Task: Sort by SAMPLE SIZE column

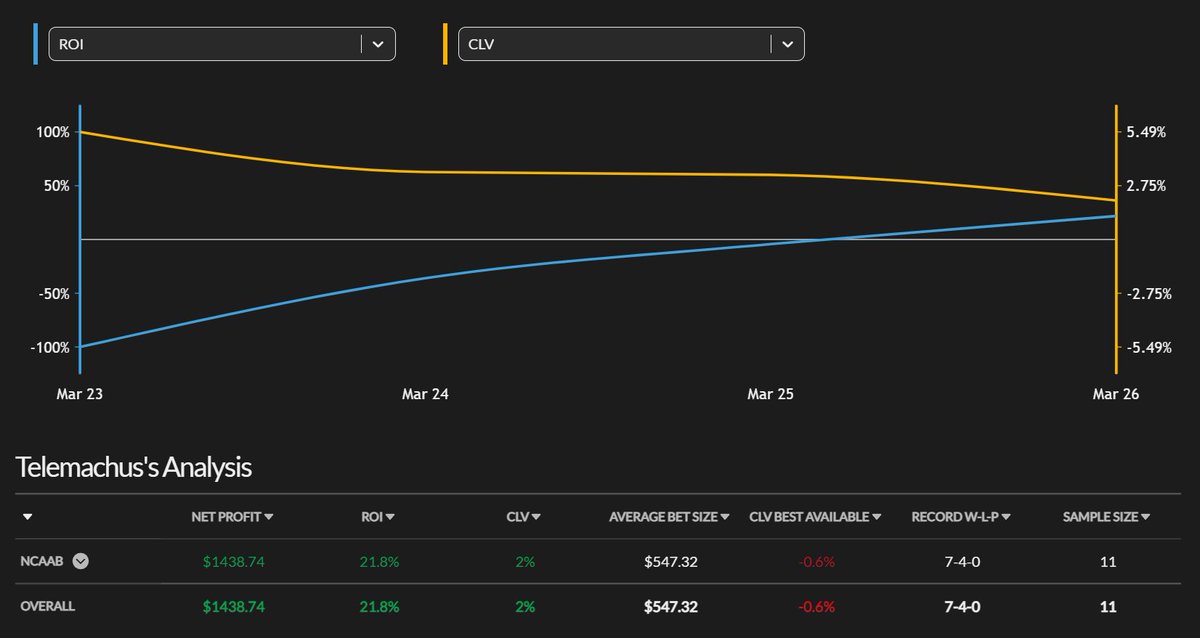Action: pyautogui.click(x=1107, y=517)
